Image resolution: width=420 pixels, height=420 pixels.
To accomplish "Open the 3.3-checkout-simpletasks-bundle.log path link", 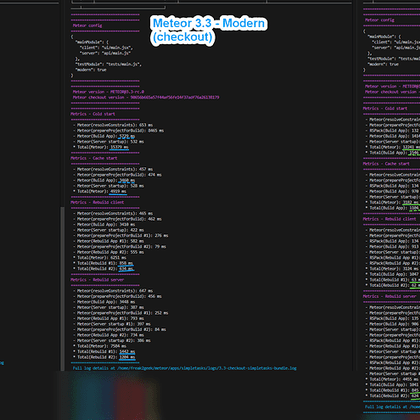I will pos(207,368).
